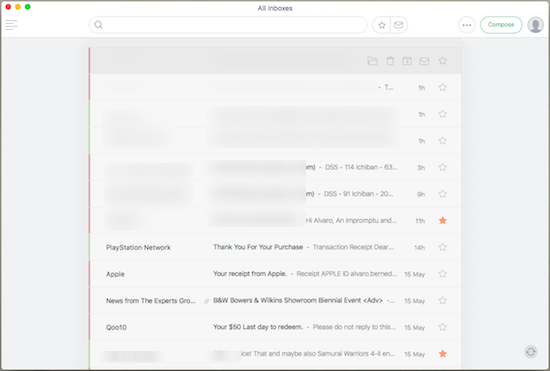Unstar the Samurai Warriors email
This screenshot has height=371, width=550.
(443, 354)
